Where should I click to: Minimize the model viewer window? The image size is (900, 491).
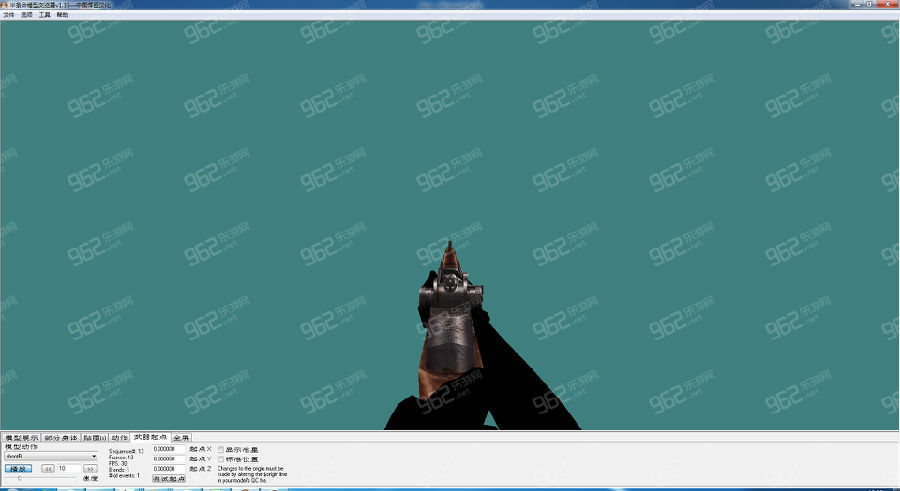tap(858, 4)
